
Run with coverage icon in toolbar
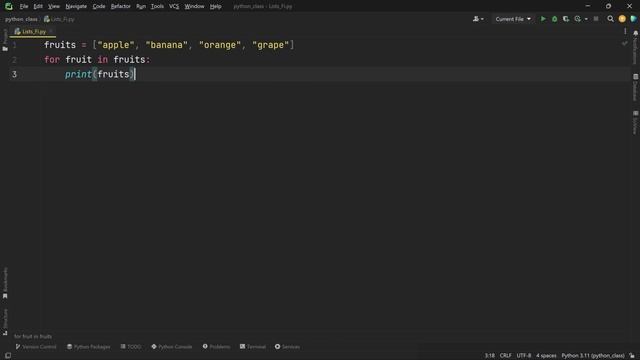pyautogui.click(x=566, y=19)
